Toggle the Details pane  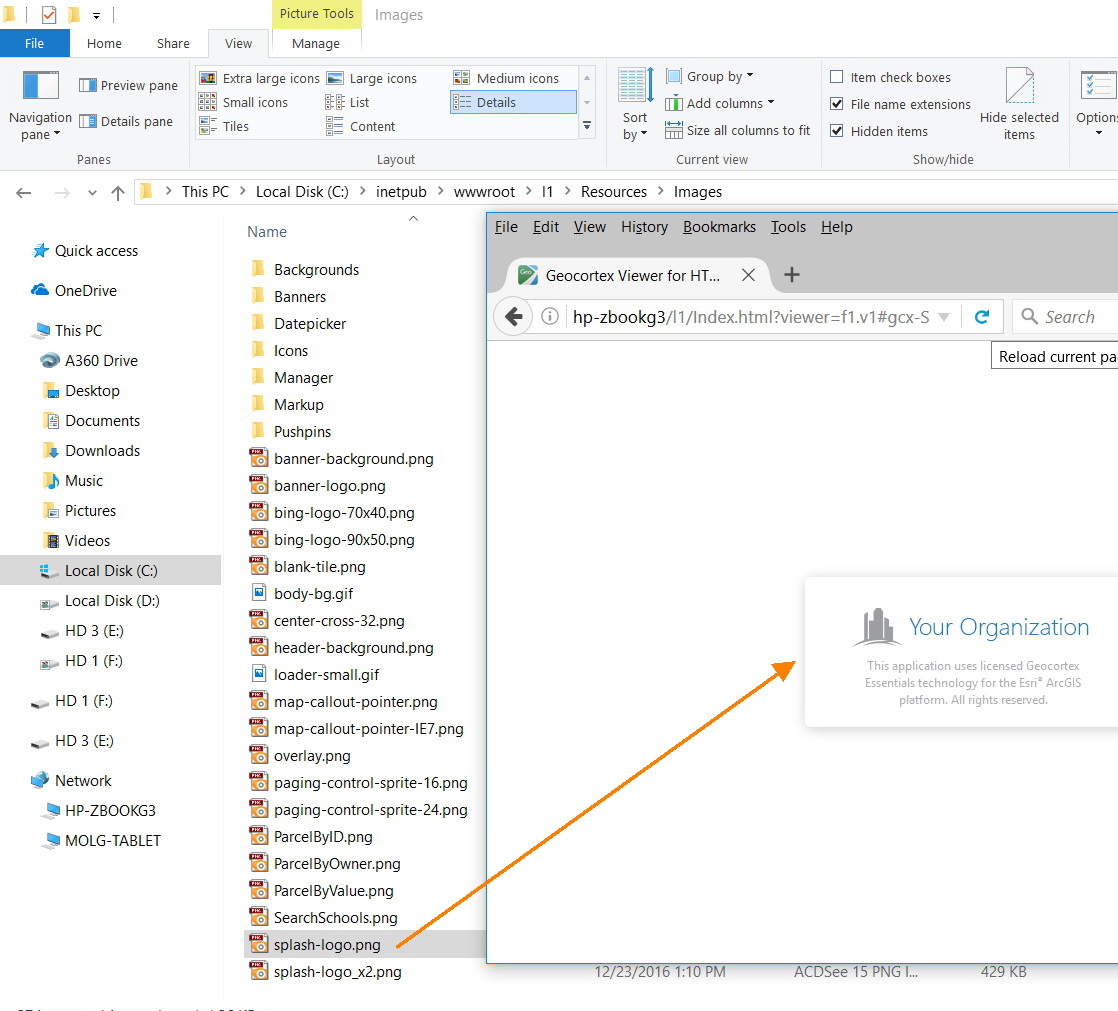click(x=125, y=121)
